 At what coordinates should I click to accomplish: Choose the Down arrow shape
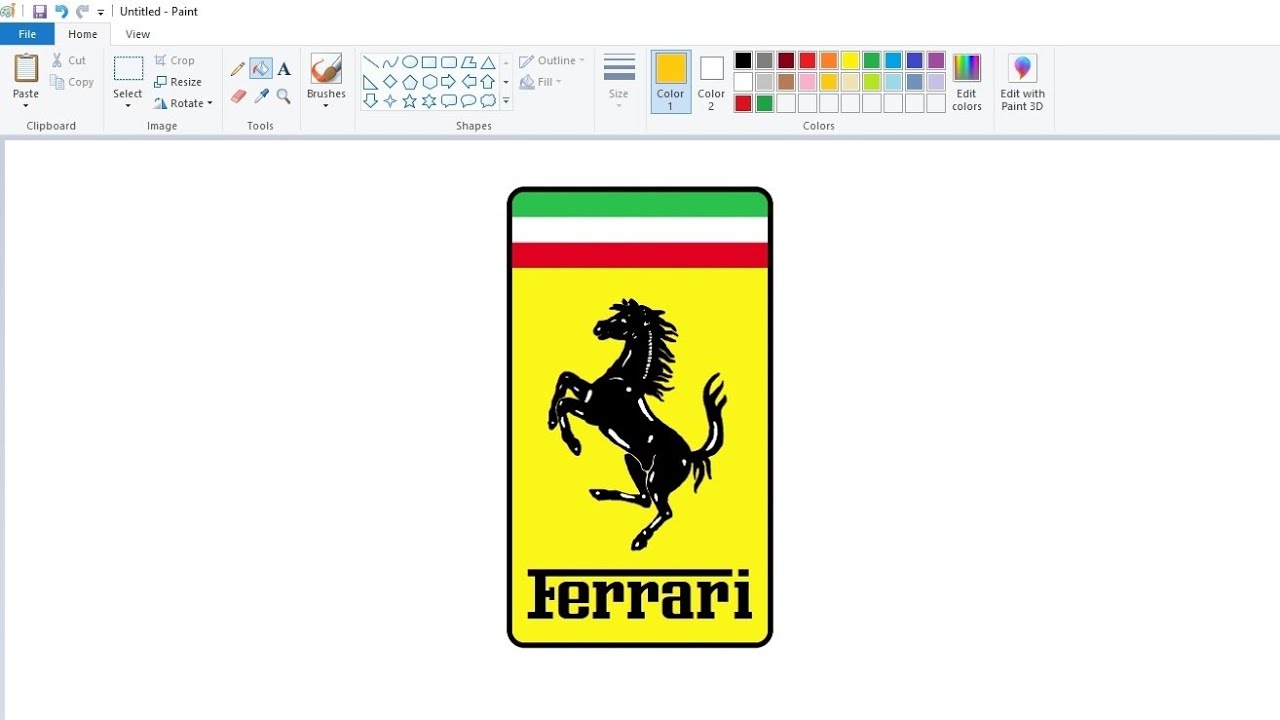370,101
